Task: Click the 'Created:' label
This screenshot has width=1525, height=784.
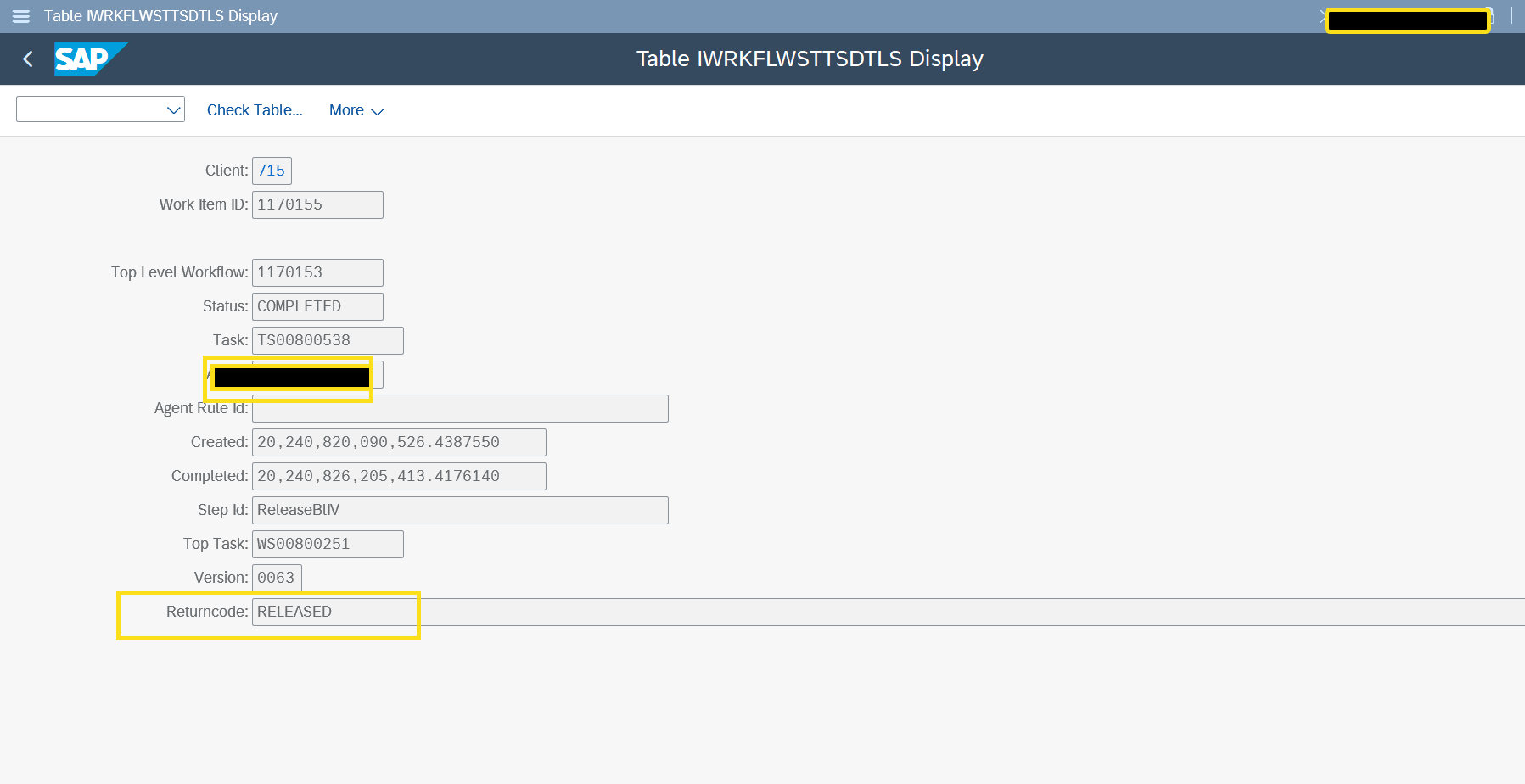Action: [220, 442]
